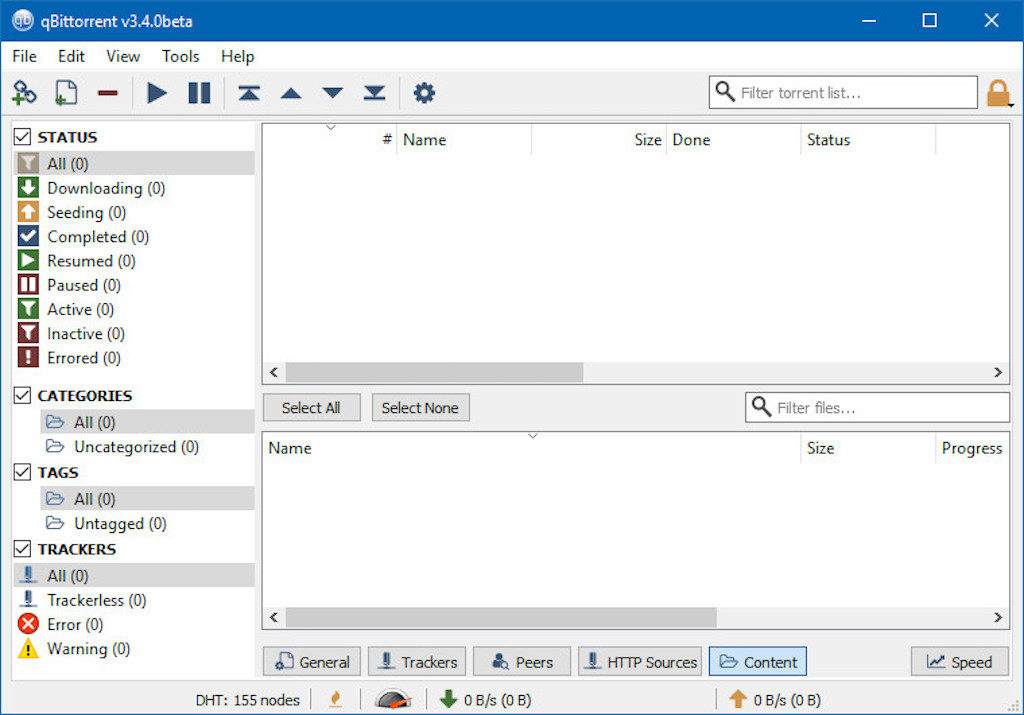The width and height of the screenshot is (1024, 715).
Task: Sort torrents by Name column header
Action: pos(464,140)
